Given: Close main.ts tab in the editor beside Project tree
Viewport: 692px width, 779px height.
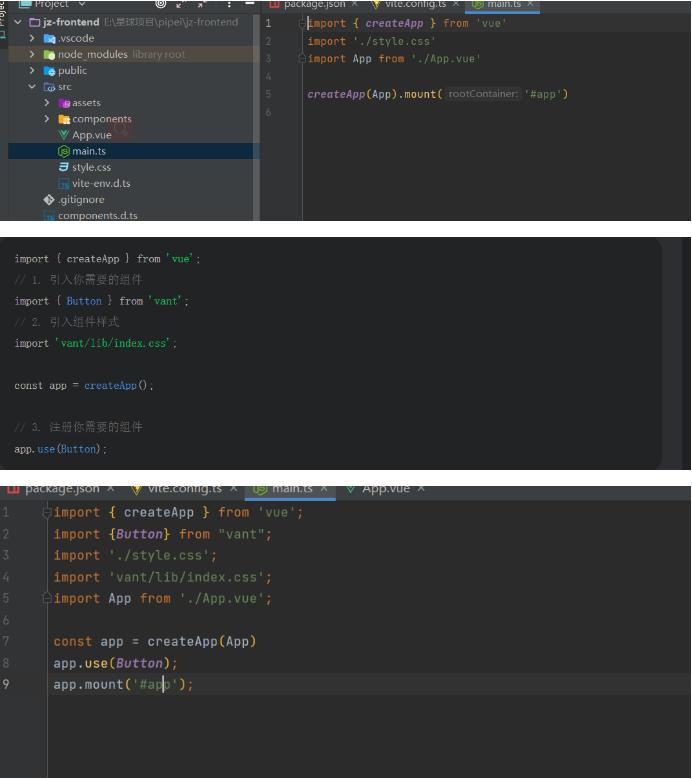Looking at the screenshot, I should coord(530,4).
